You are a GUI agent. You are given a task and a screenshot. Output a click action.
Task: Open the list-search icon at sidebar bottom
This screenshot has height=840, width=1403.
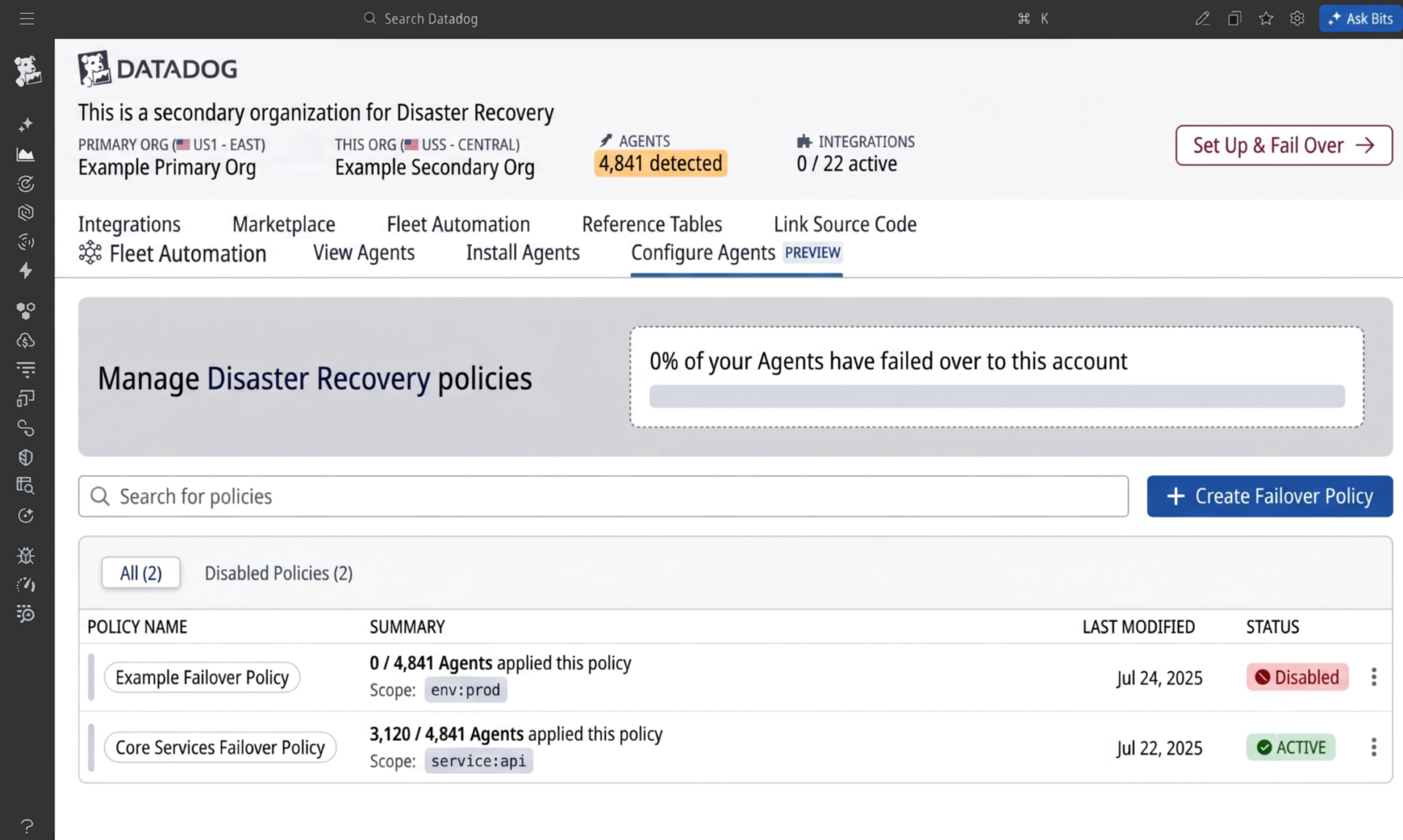(26, 614)
